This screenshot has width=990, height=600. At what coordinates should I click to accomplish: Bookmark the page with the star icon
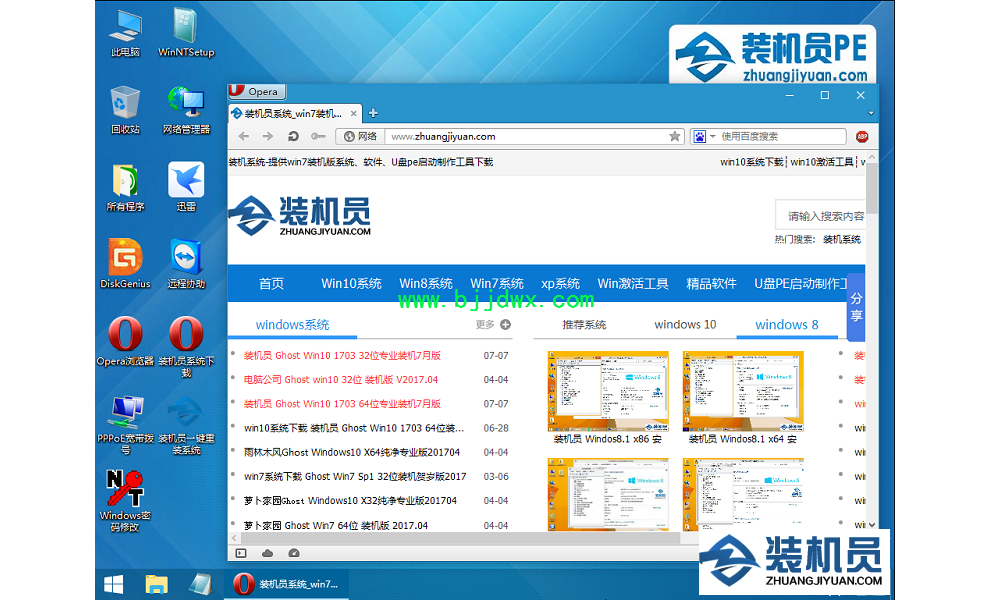(x=675, y=136)
